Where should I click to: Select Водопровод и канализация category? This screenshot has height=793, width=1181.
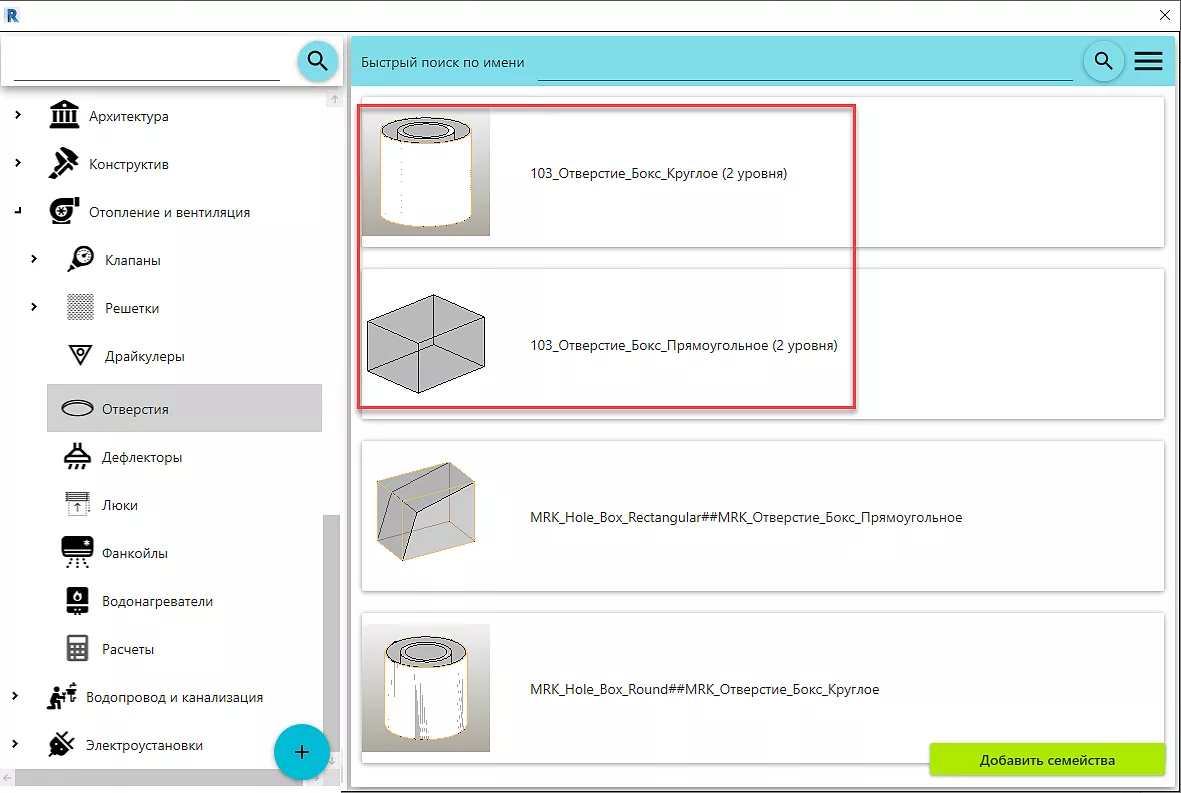[175, 697]
